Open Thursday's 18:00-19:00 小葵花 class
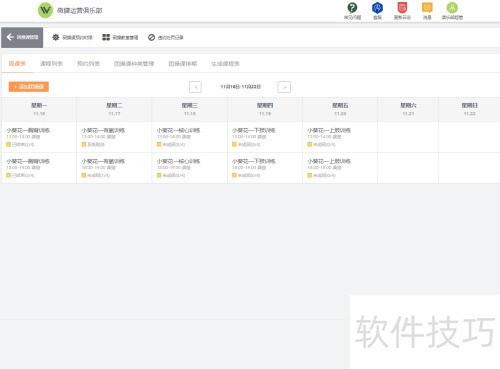 [x=265, y=168]
